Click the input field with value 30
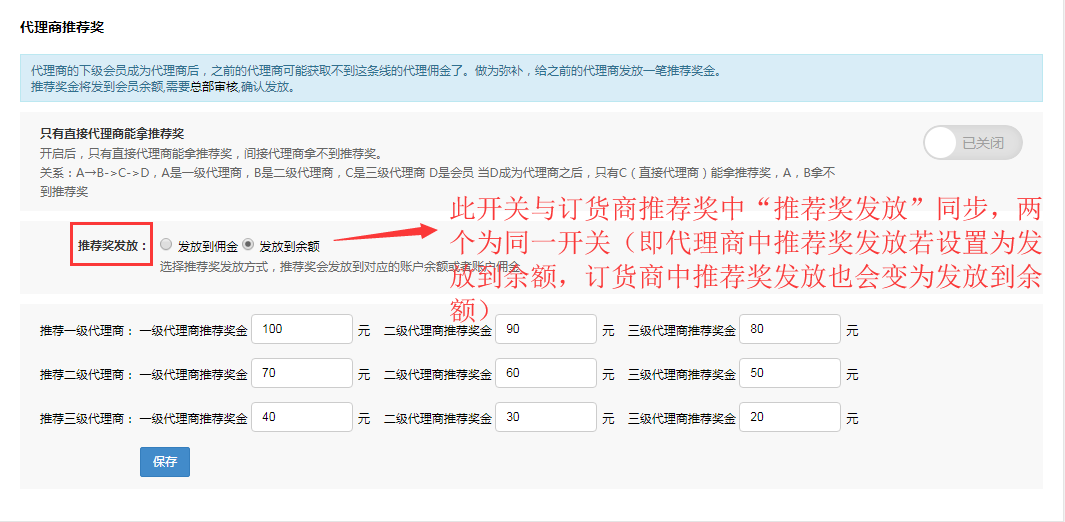This screenshot has width=1065, height=522. pos(545,417)
